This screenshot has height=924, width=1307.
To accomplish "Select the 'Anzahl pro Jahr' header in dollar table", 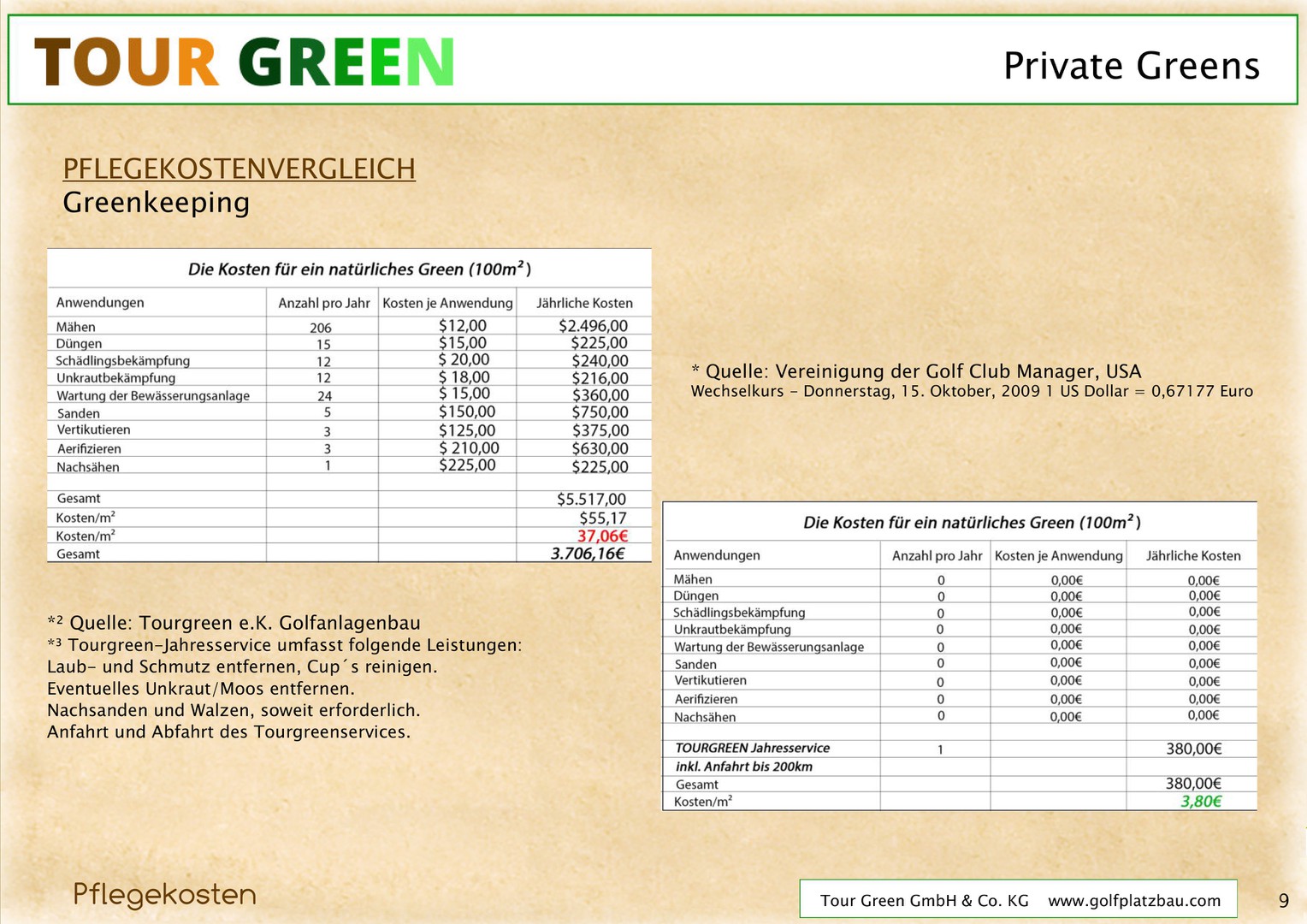I will tap(324, 303).
